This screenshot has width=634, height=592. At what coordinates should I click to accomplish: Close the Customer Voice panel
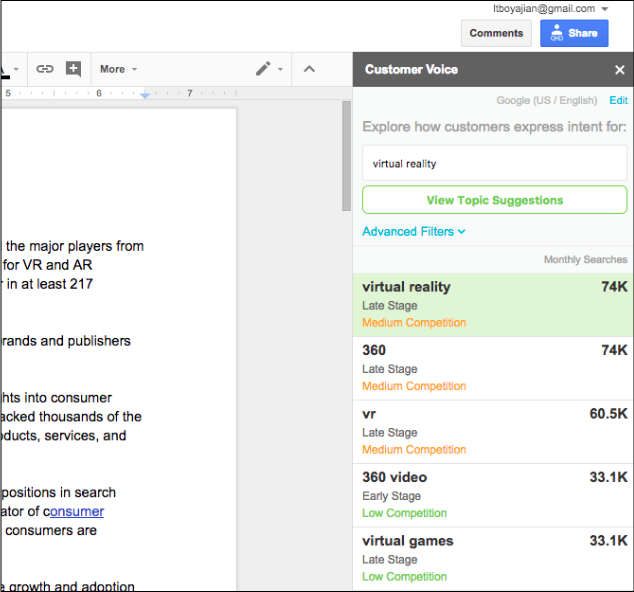619,70
